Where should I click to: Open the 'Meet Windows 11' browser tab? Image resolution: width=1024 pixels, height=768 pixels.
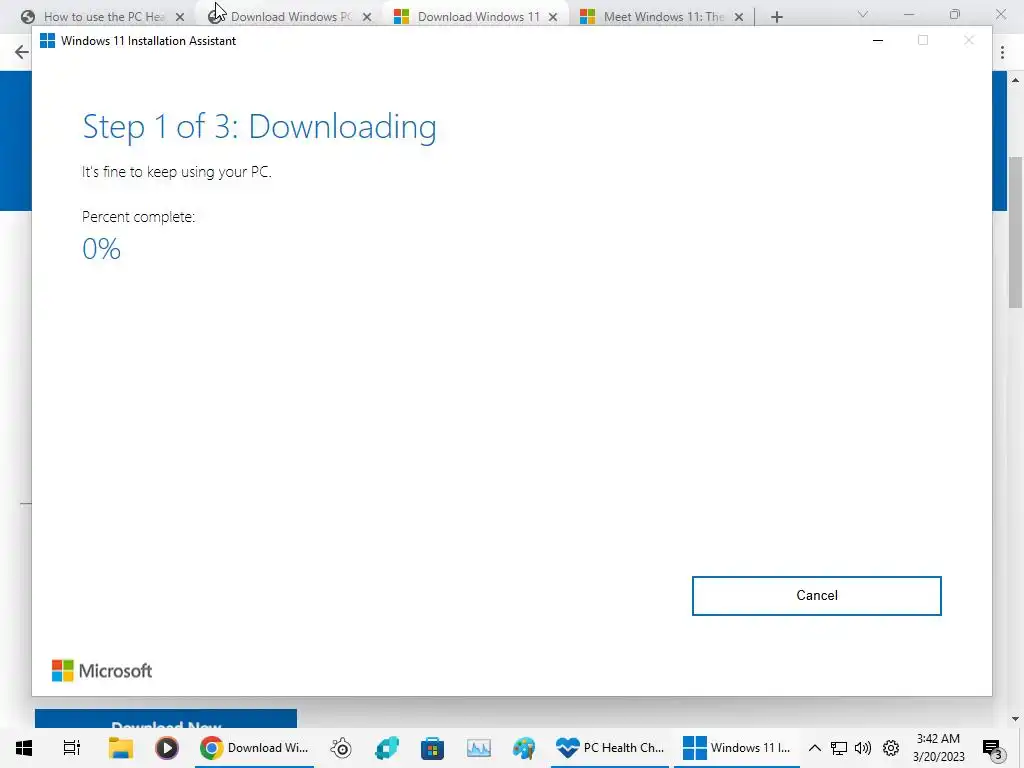[x=664, y=17]
